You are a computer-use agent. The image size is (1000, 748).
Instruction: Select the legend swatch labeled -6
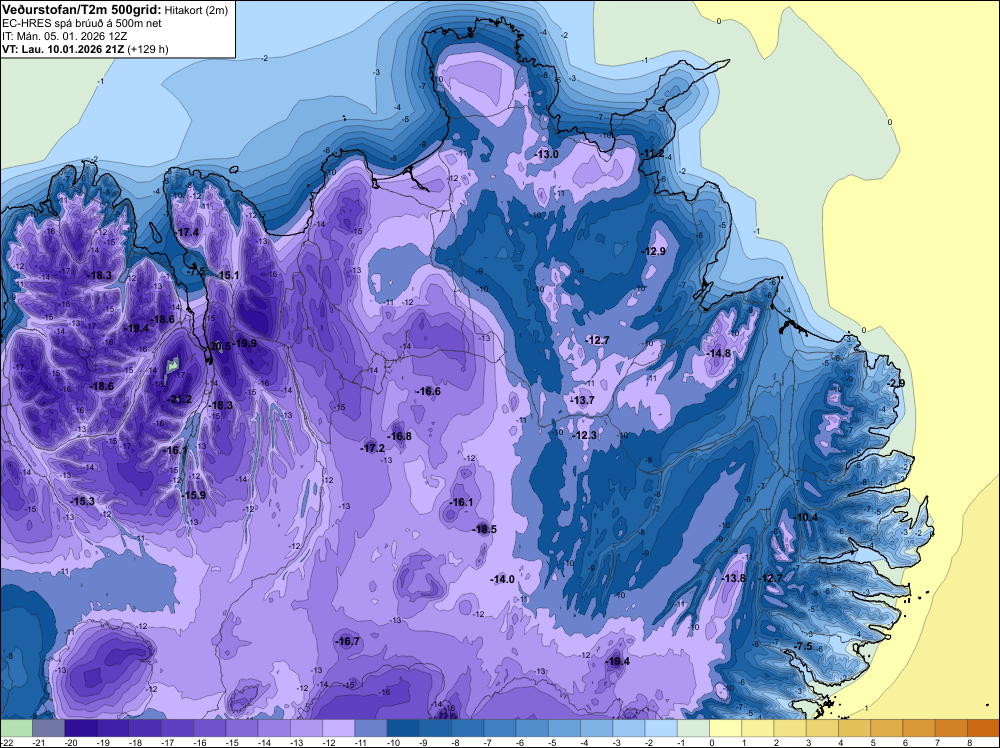(x=532, y=728)
